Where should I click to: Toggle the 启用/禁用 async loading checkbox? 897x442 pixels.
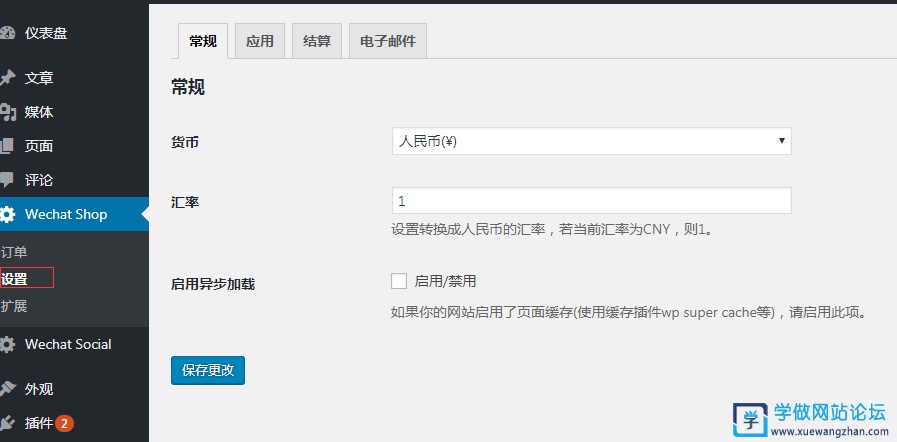tap(399, 281)
